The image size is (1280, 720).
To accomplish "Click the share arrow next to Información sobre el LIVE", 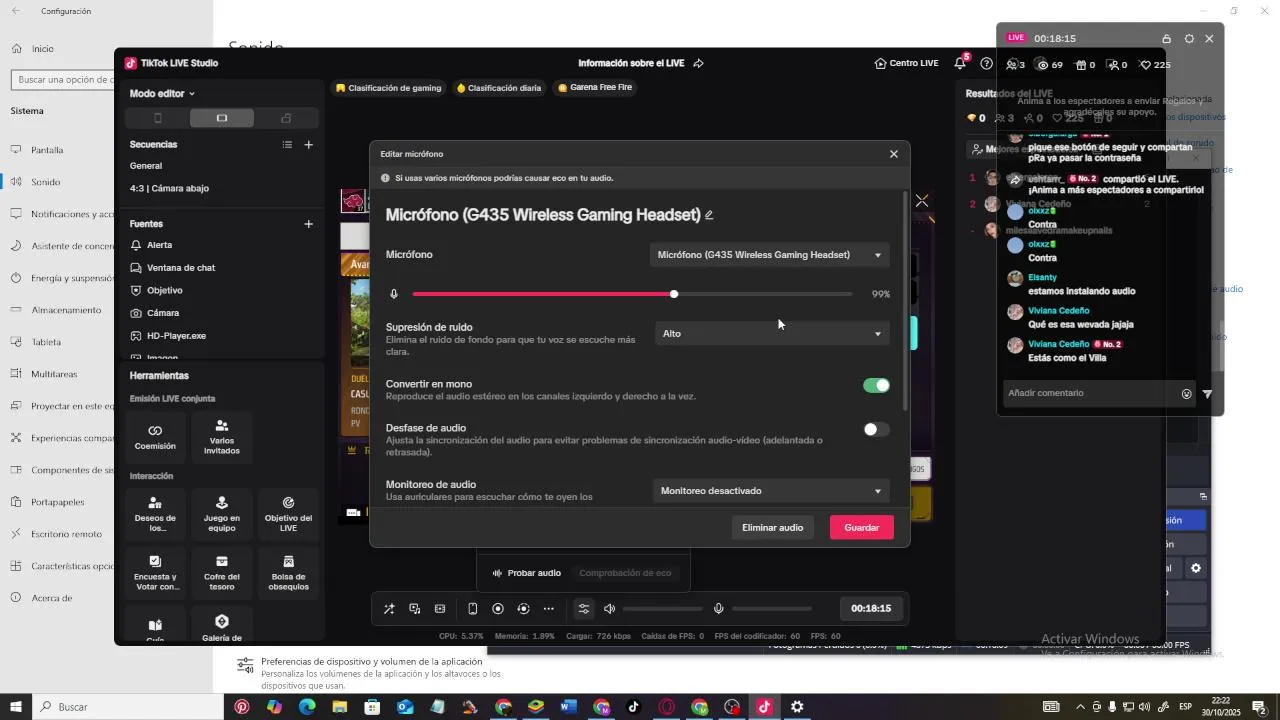I will [698, 63].
